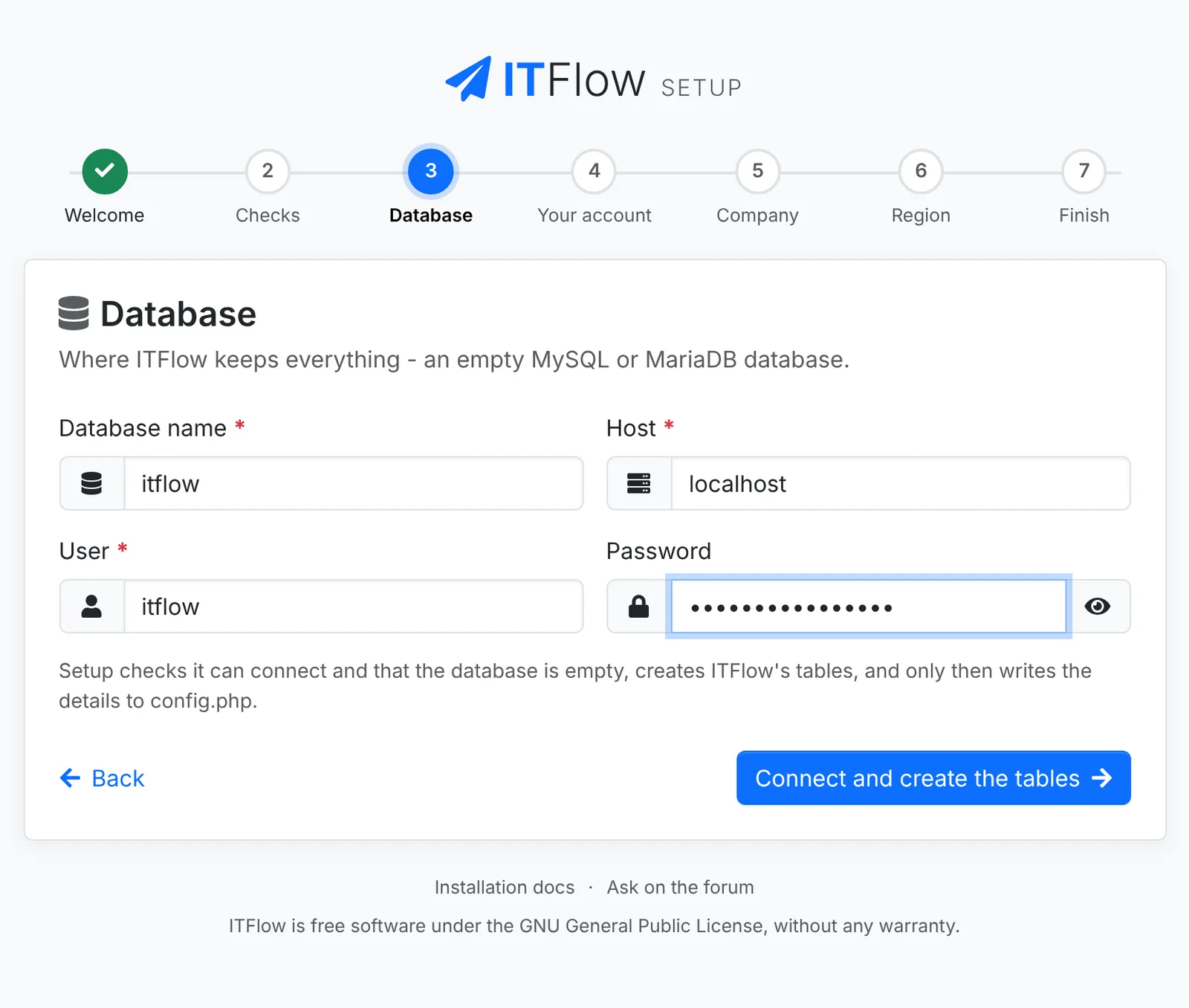Go to step 2 Checks
The width and height of the screenshot is (1189, 1008).
click(268, 171)
